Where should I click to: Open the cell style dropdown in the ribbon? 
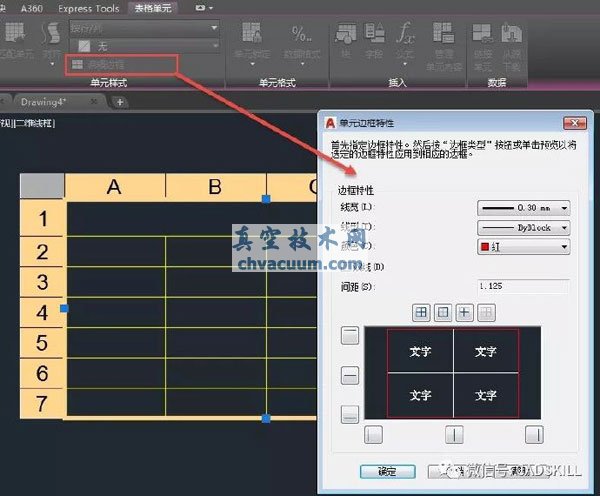click(x=144, y=28)
